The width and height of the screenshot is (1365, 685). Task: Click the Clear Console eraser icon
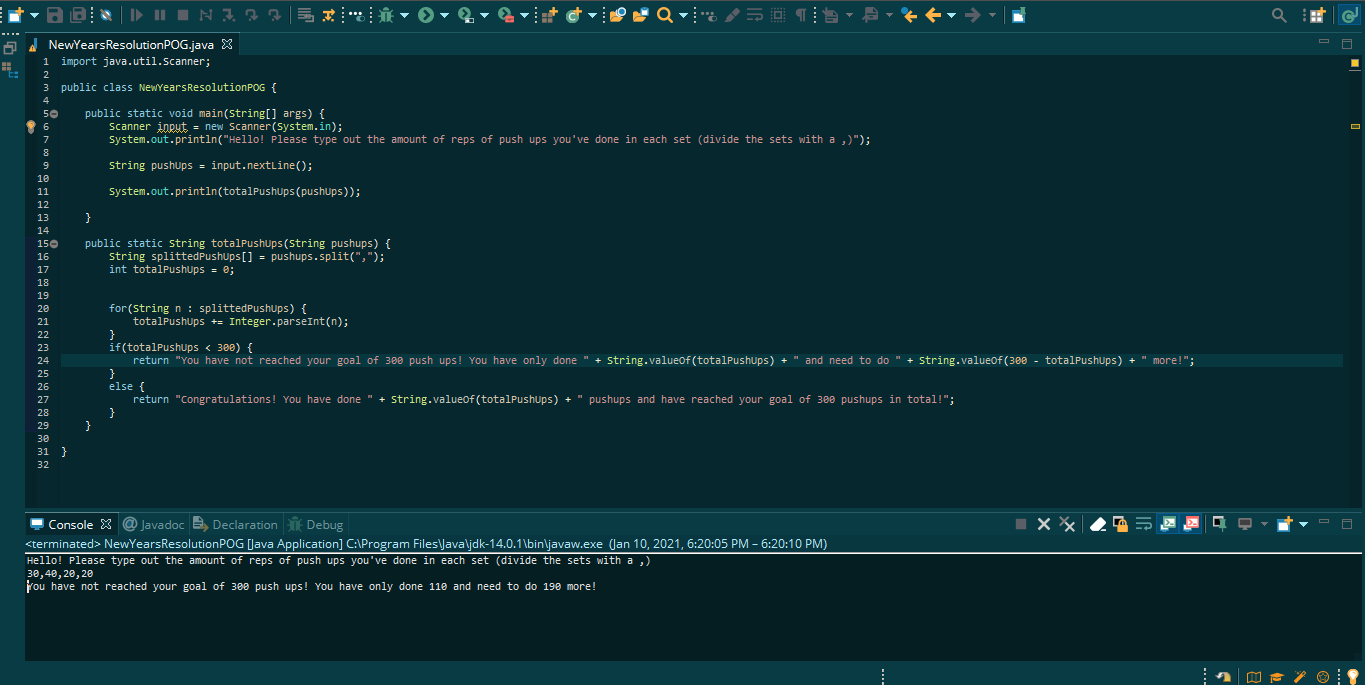pyautogui.click(x=1098, y=524)
